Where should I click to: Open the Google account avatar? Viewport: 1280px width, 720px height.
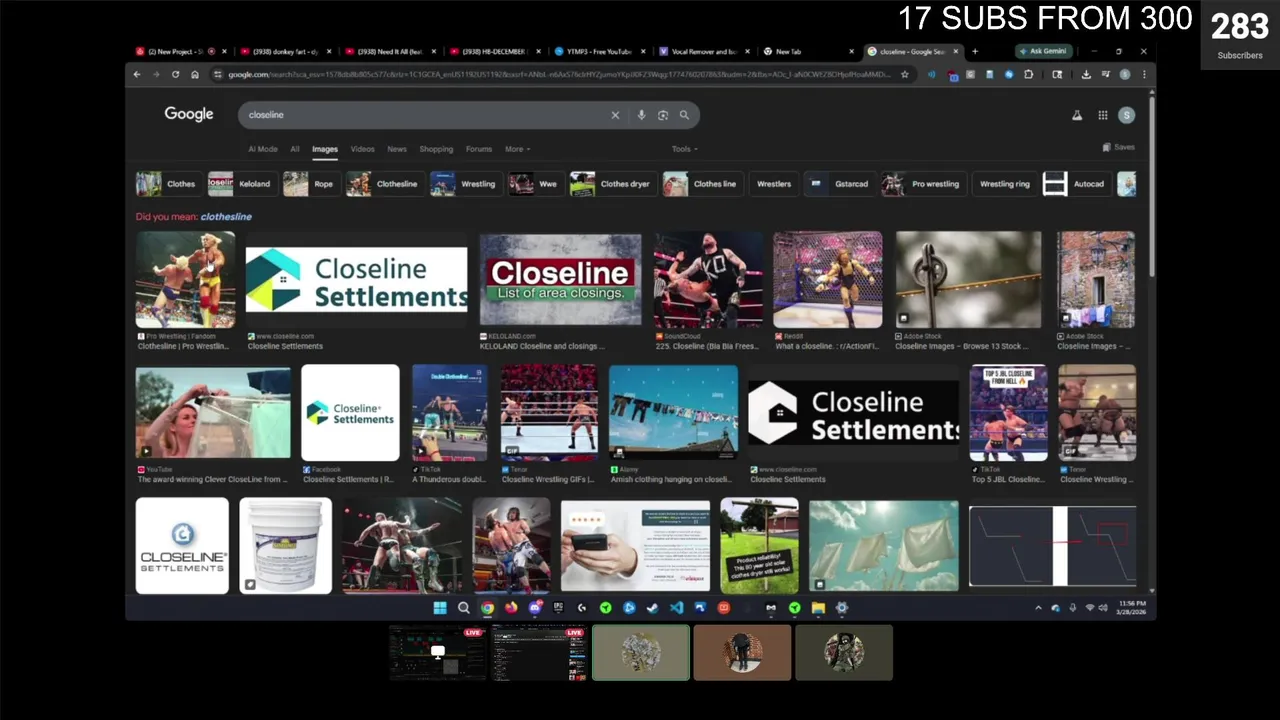1126,115
